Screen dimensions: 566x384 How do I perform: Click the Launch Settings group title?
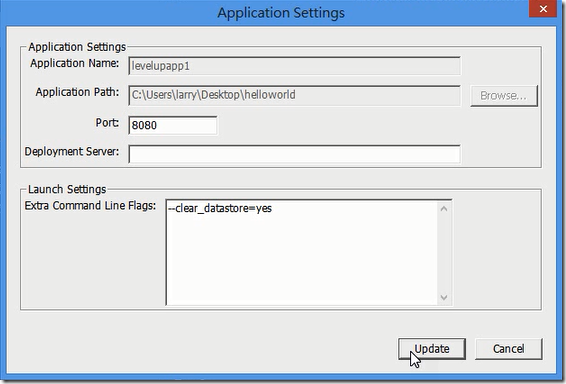67,189
